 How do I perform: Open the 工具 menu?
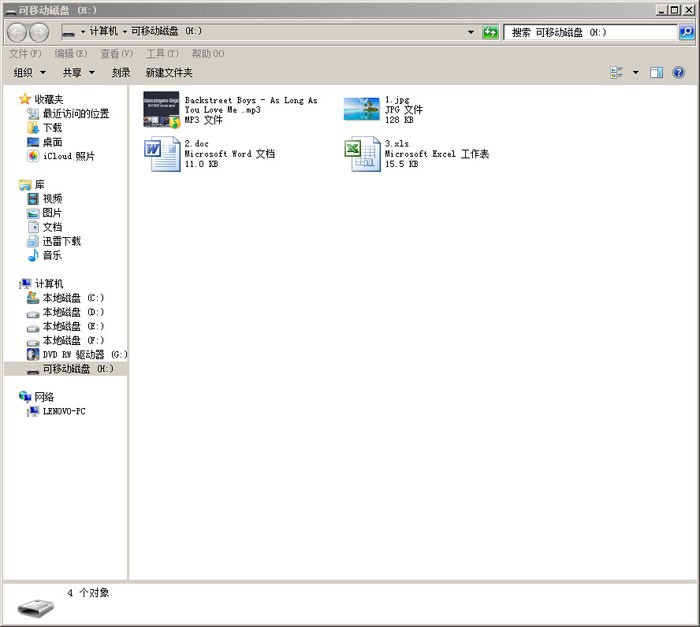(162, 53)
